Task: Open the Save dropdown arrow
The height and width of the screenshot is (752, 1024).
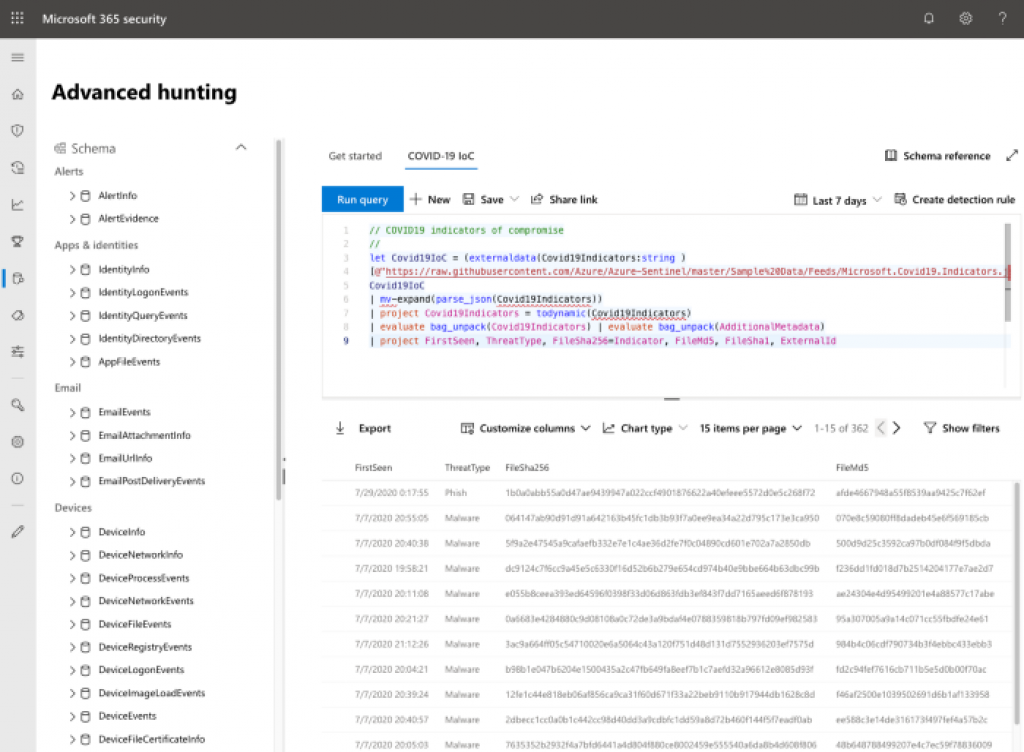Action: click(x=515, y=199)
